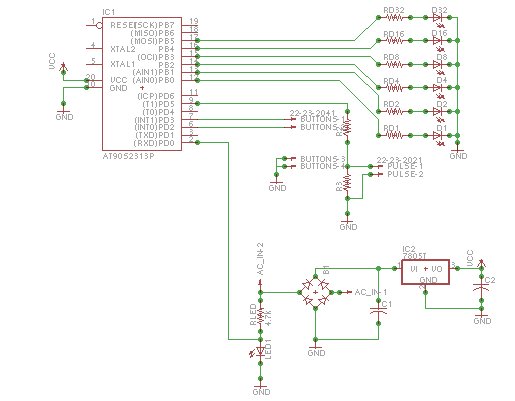
Task: Click the VCC supply arrow near C2
Action: click(x=481, y=264)
